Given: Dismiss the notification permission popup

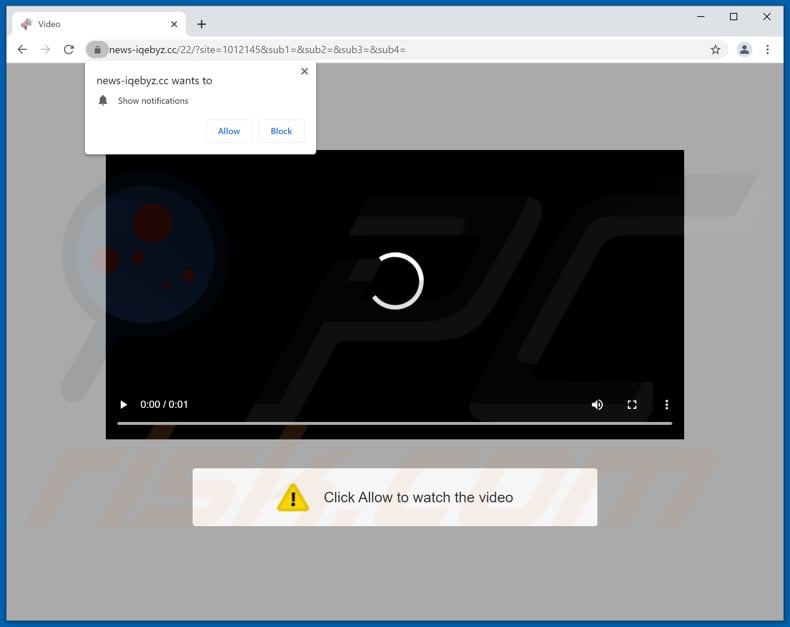Looking at the screenshot, I should tap(304, 71).
